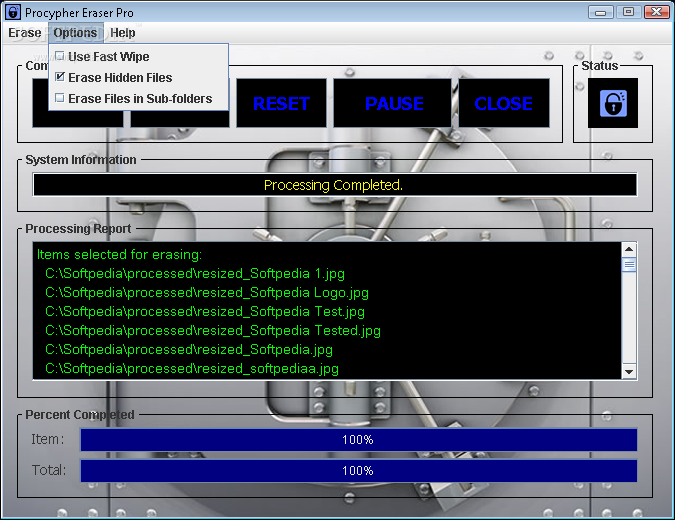675x520 pixels.
Task: Minimize the Procypher Eraser Pro window
Action: coord(601,12)
